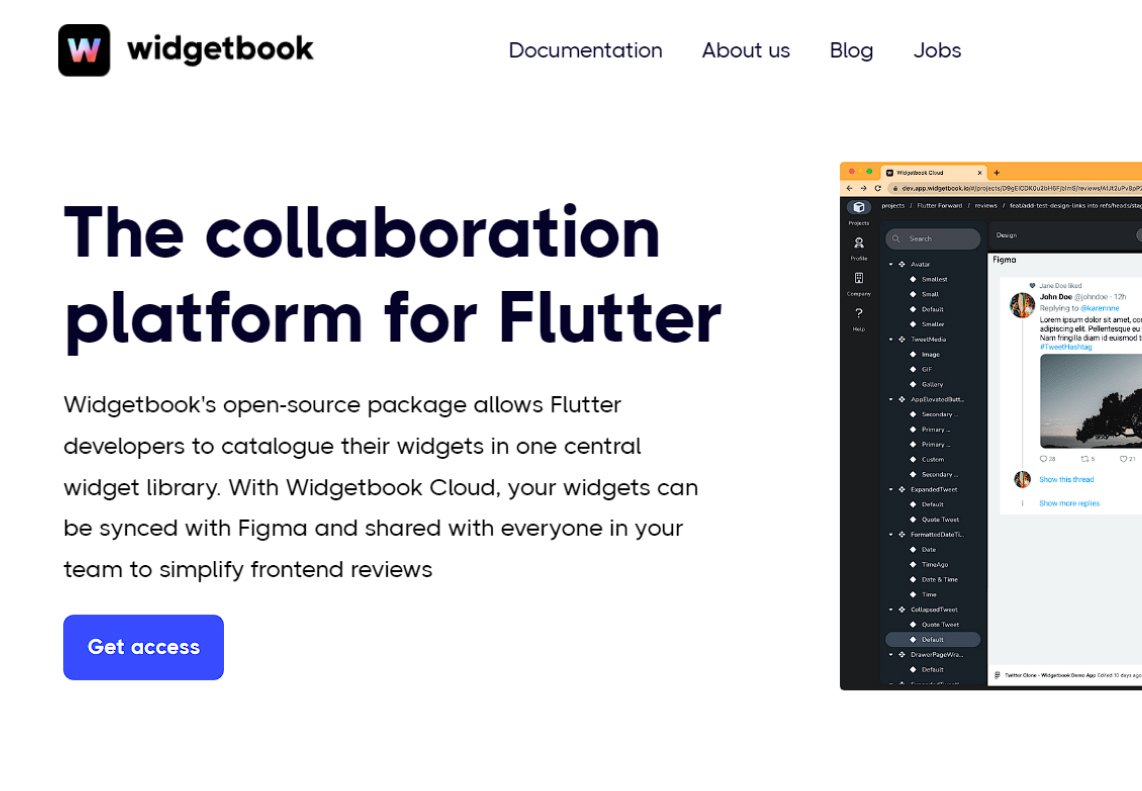1142x791 pixels.
Task: Click the browser forward arrow
Action: [x=864, y=188]
